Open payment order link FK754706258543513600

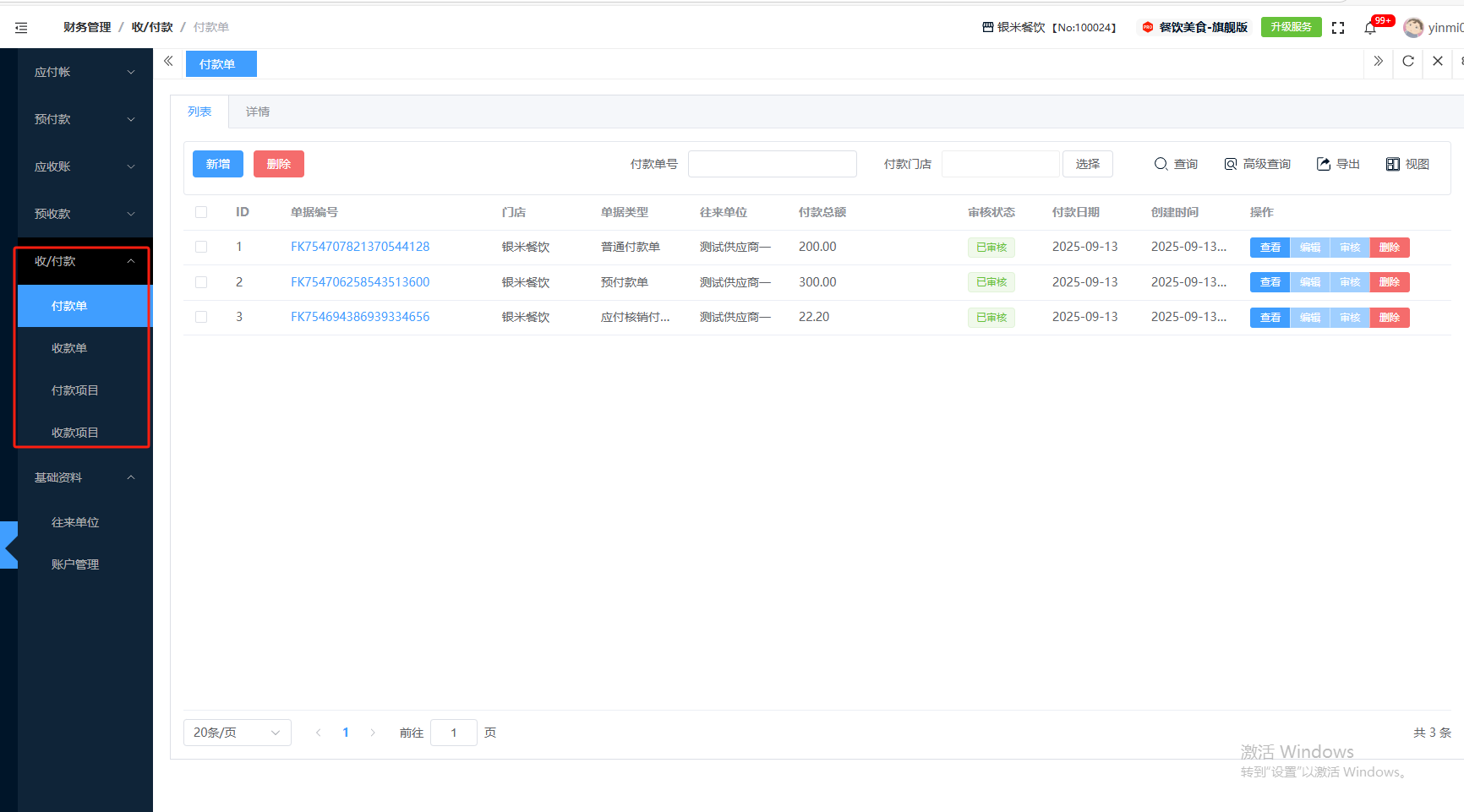pos(360,282)
